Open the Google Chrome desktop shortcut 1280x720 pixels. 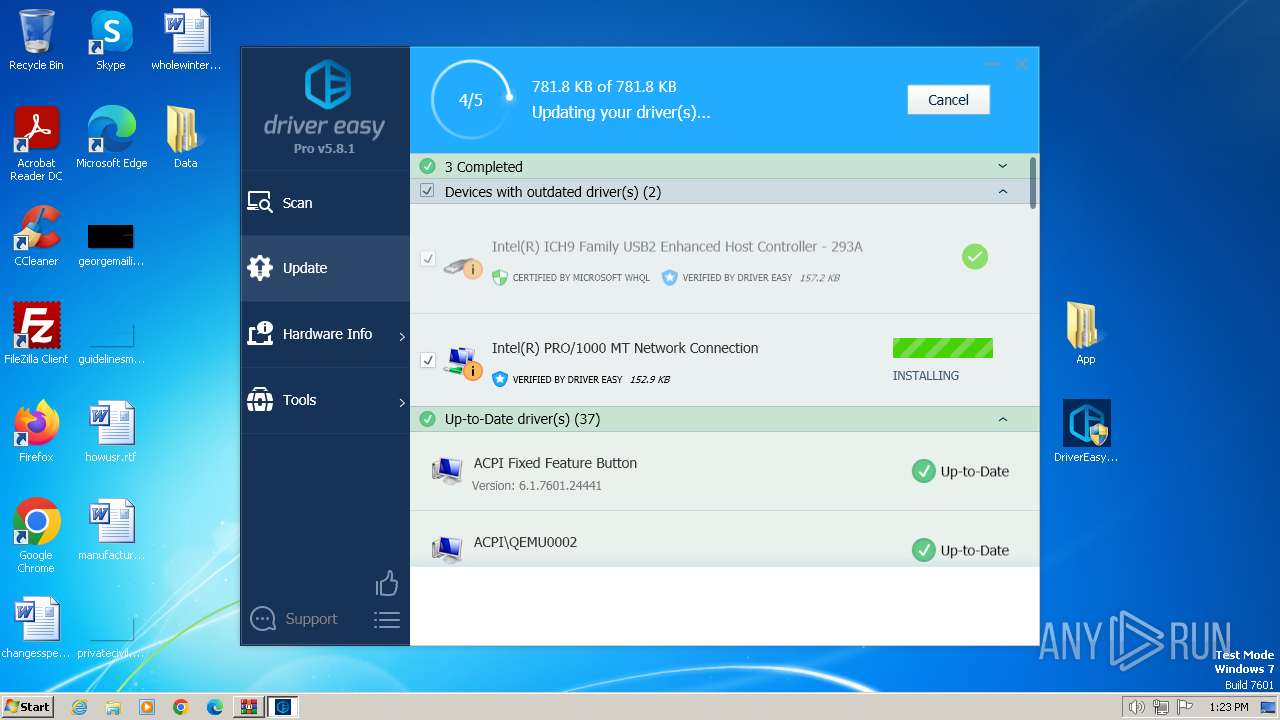36,536
